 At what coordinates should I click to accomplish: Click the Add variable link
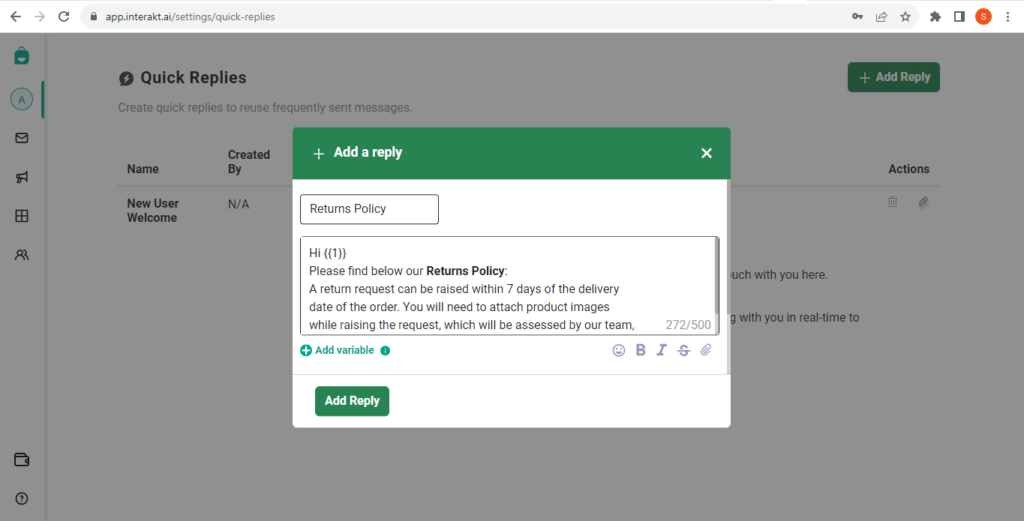pyautogui.click(x=337, y=350)
